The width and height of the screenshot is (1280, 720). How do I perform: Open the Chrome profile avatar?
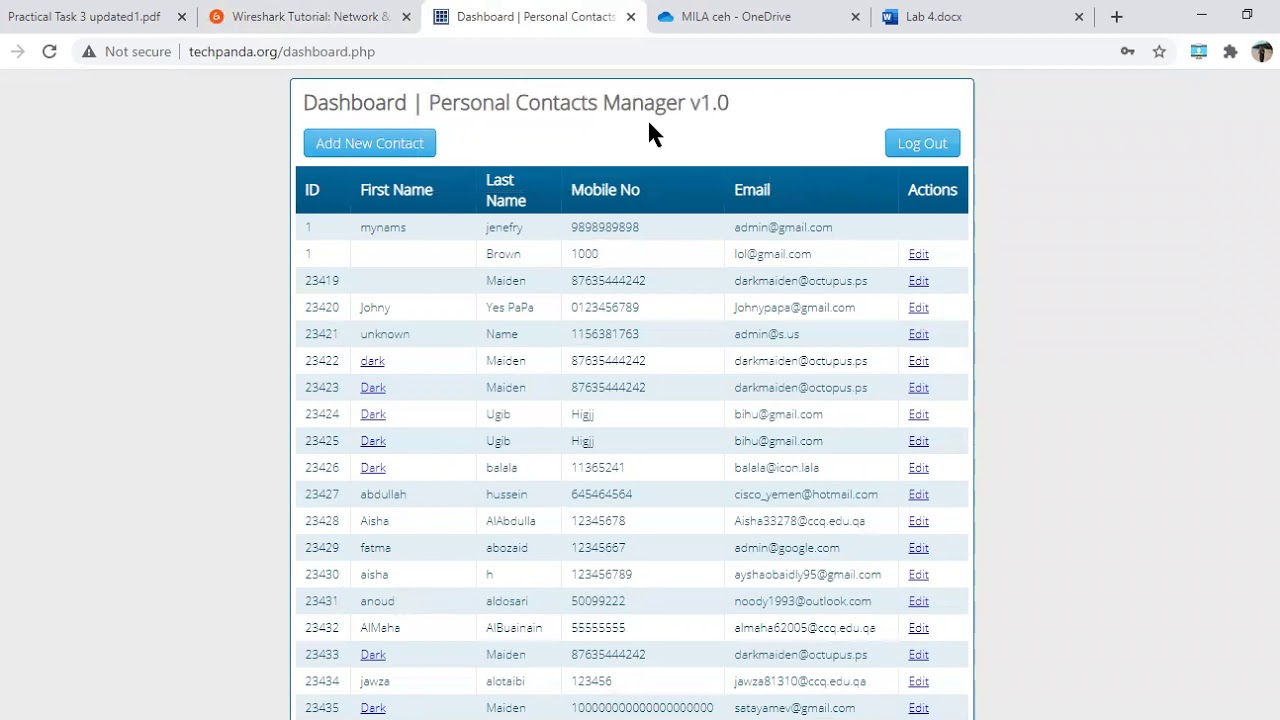click(x=1261, y=52)
